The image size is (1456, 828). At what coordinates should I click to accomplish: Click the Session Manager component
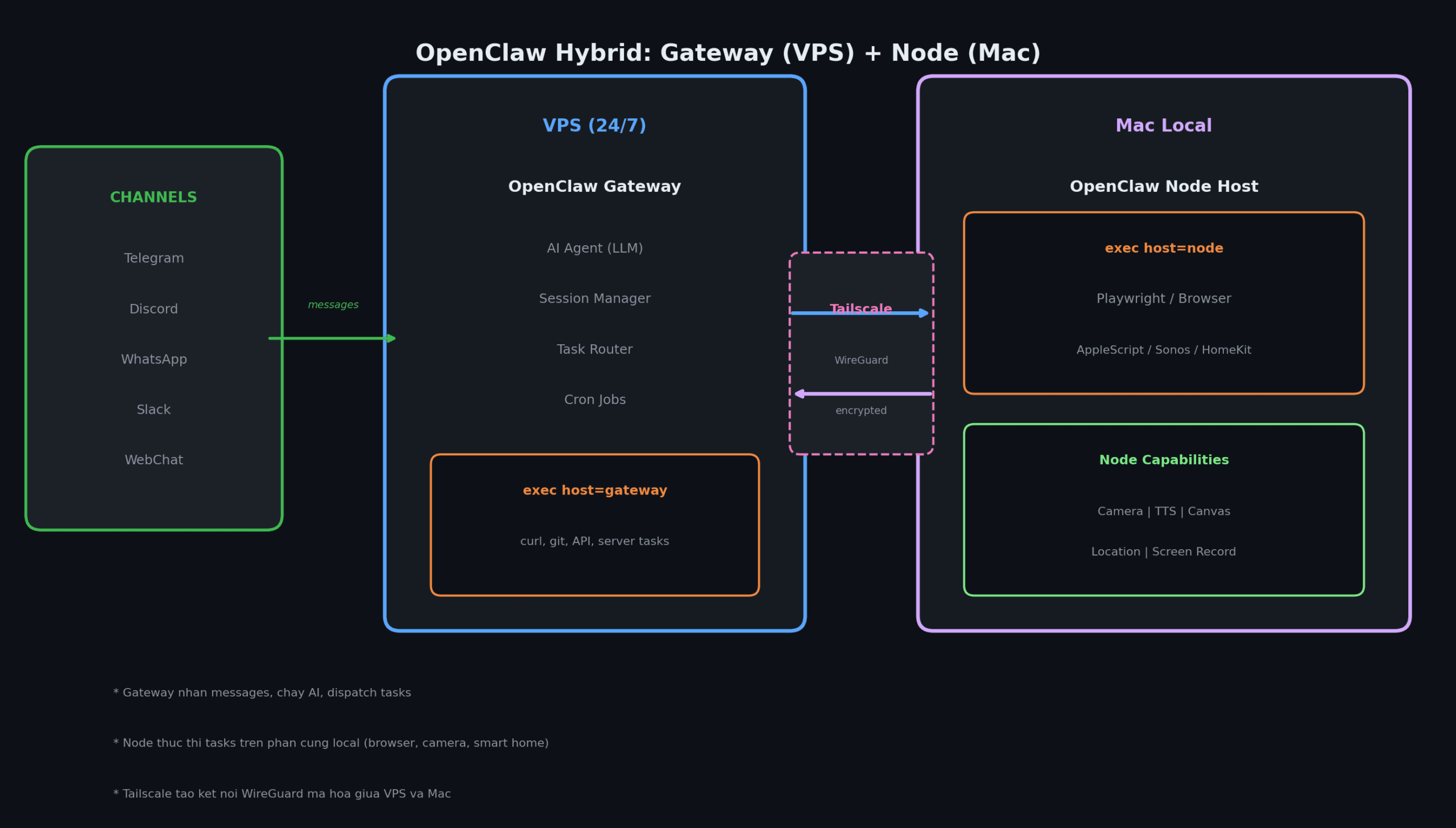click(x=594, y=298)
